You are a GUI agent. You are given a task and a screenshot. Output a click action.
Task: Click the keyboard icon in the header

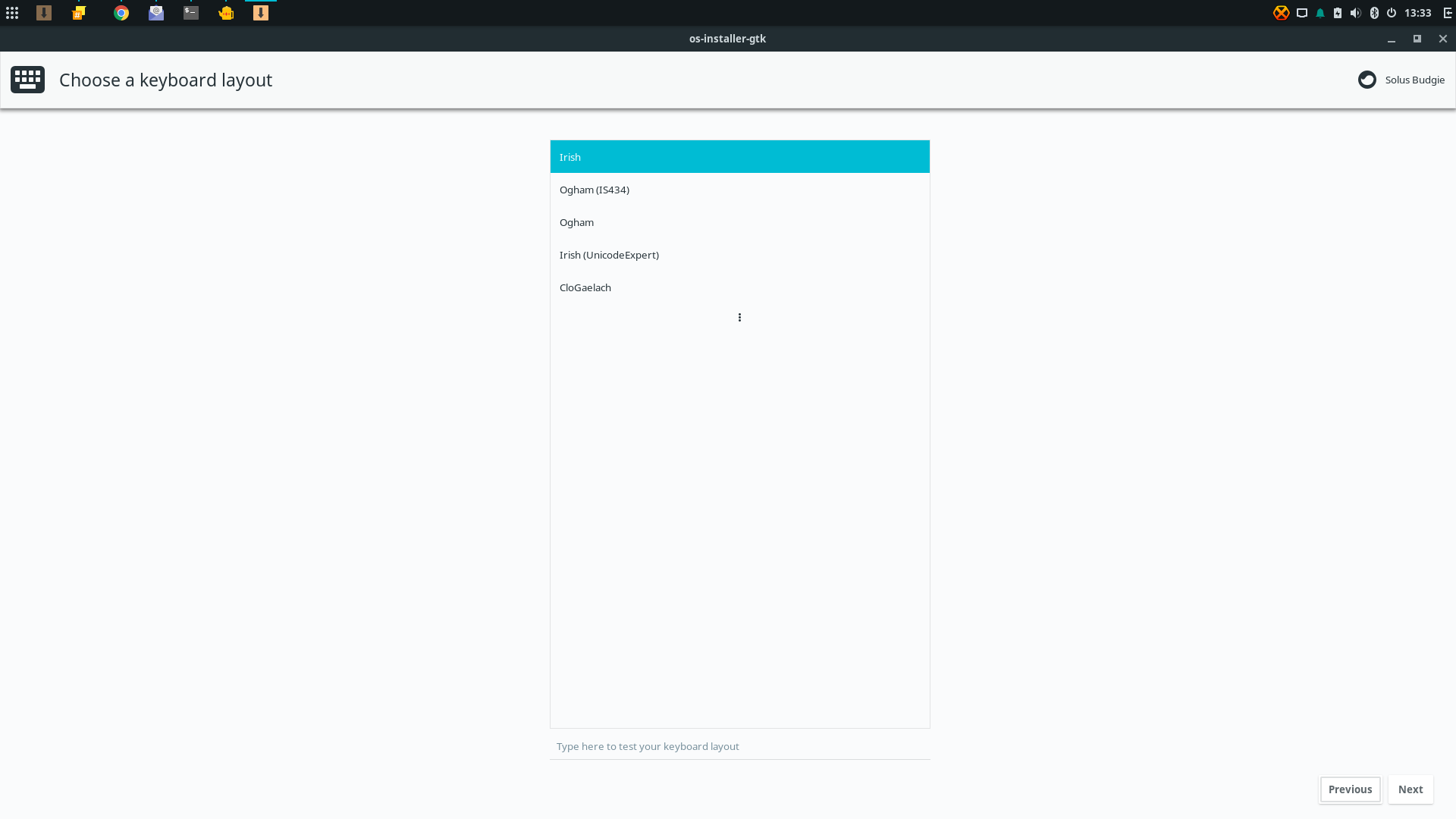coord(27,80)
